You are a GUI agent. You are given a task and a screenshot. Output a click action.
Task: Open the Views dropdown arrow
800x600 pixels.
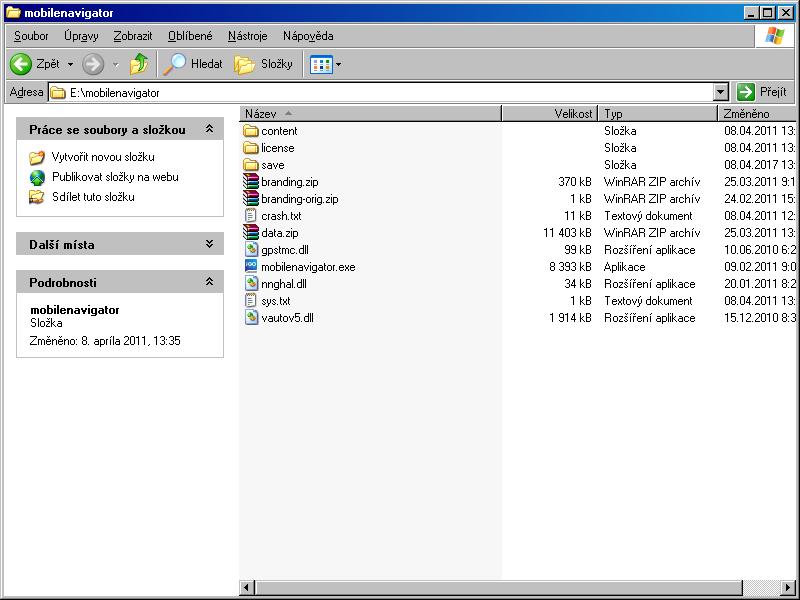pyautogui.click(x=338, y=64)
